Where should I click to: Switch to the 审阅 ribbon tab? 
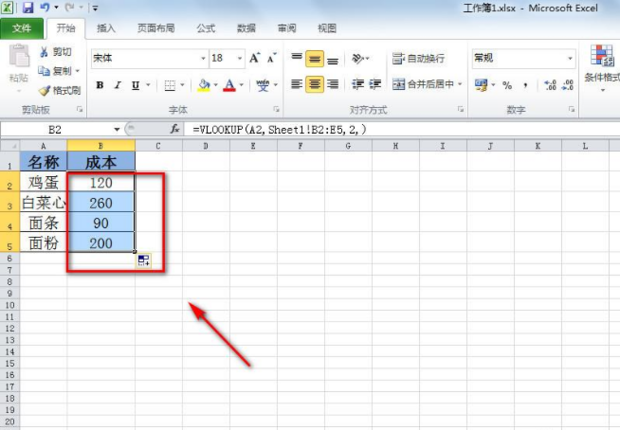coord(287,28)
